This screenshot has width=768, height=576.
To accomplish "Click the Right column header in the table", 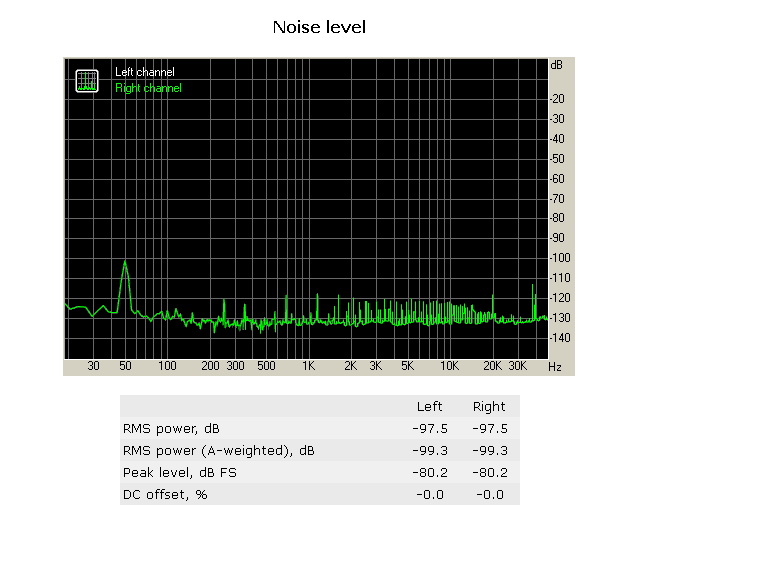I will coord(489,407).
